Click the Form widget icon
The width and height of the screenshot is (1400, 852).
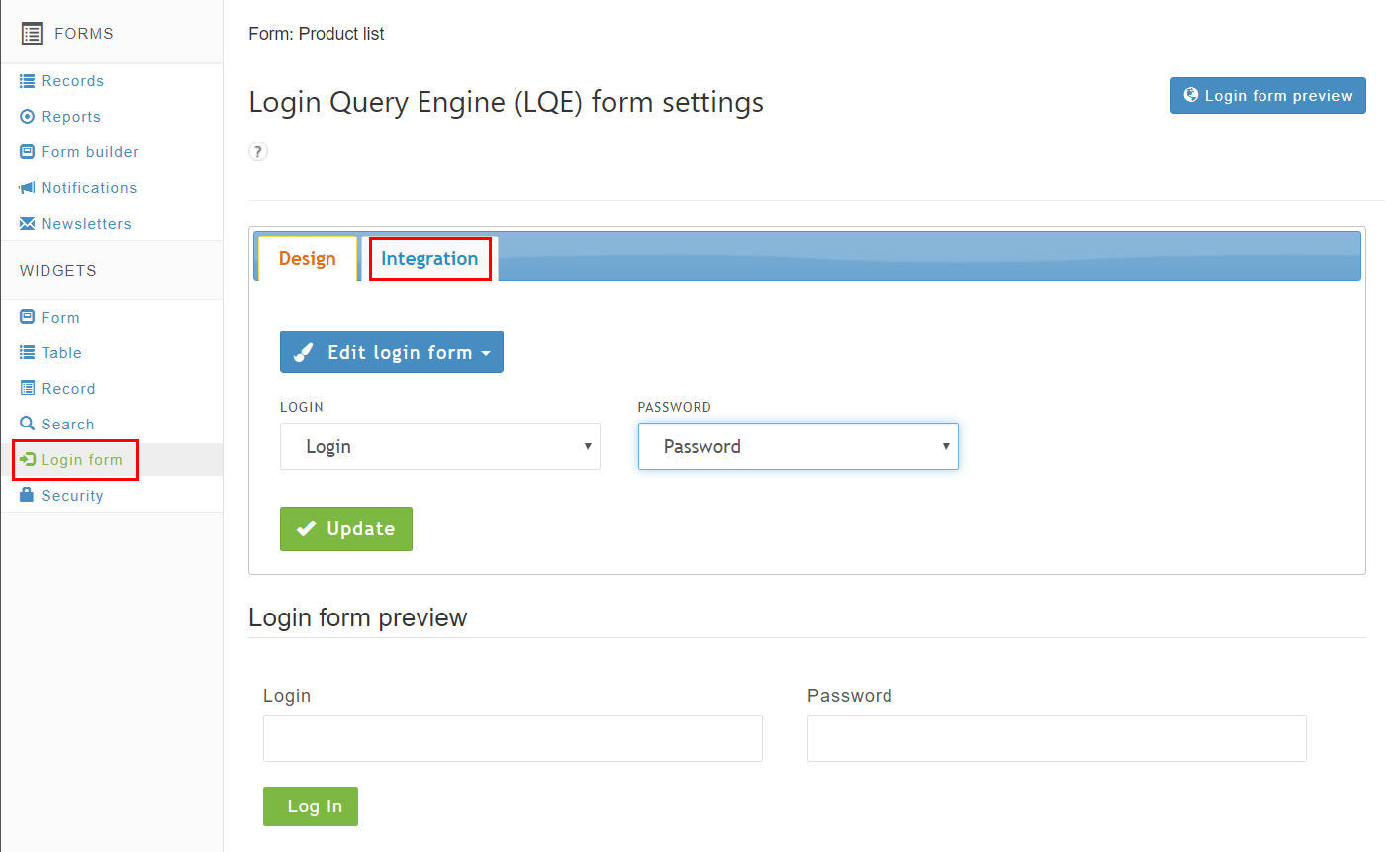click(28, 318)
